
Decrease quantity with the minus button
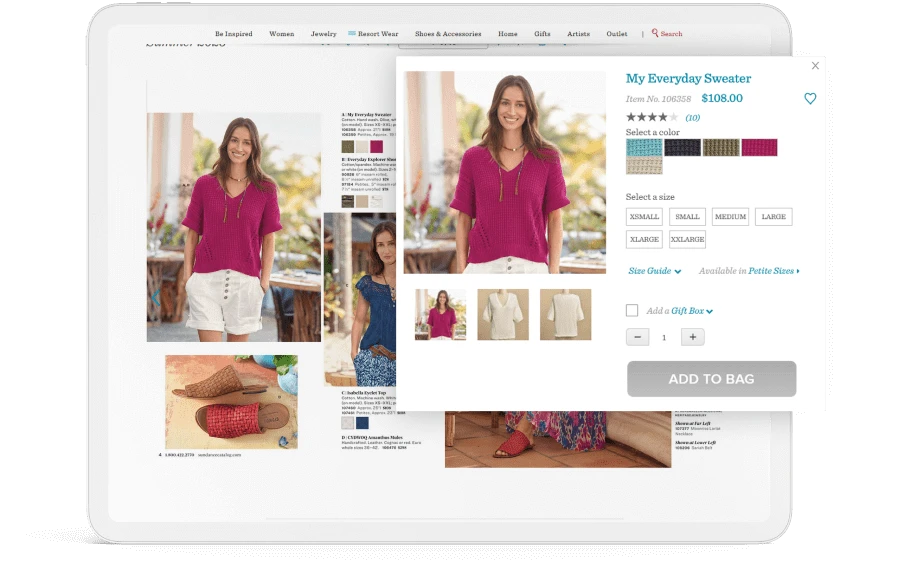[x=637, y=337]
